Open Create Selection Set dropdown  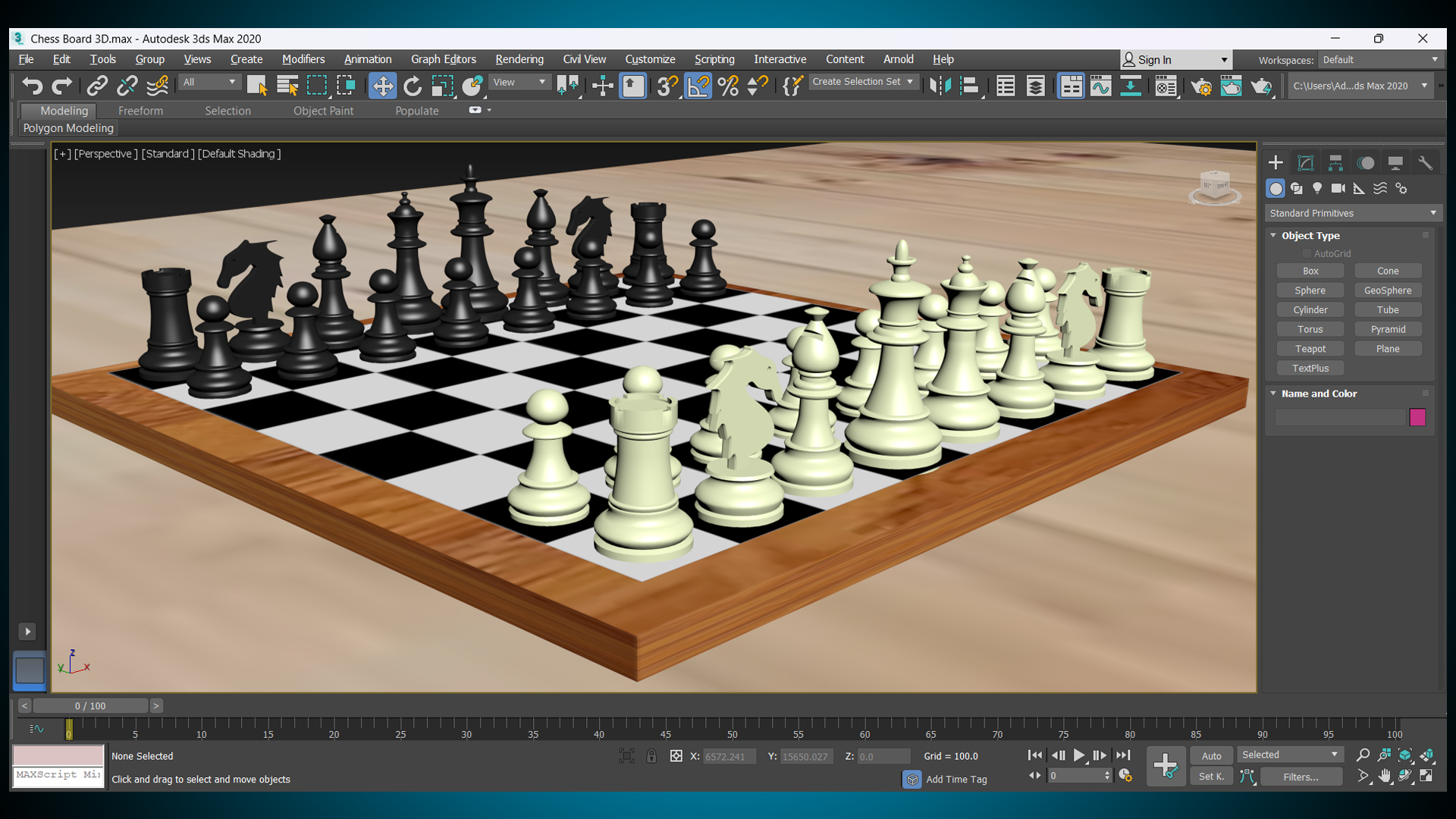[862, 82]
